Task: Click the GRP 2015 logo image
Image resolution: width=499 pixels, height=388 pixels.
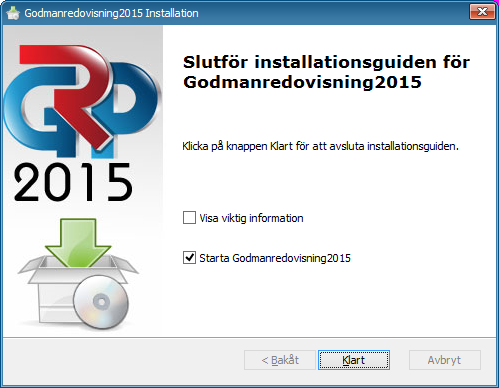Action: [82, 123]
